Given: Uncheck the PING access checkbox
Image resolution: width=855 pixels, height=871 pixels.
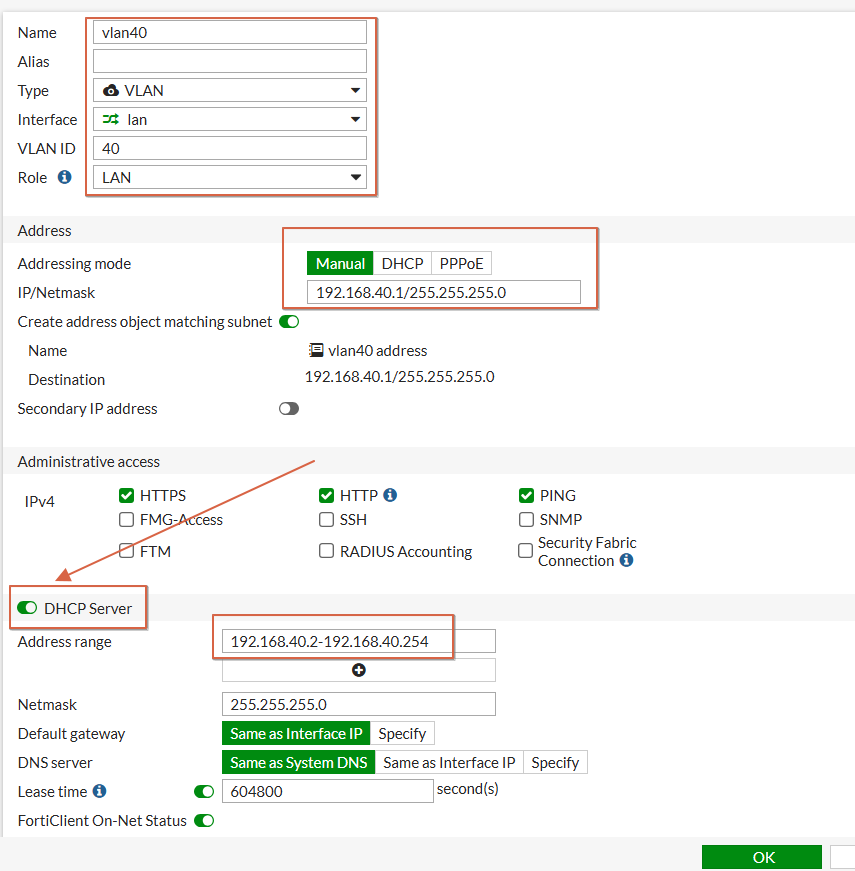Looking at the screenshot, I should coord(526,495).
